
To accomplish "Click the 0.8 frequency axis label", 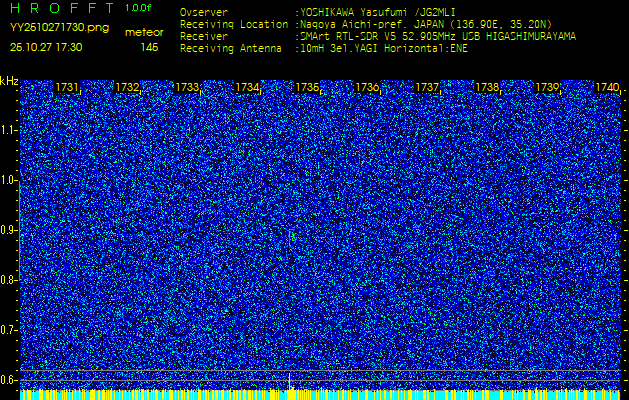I will coord(9,280).
